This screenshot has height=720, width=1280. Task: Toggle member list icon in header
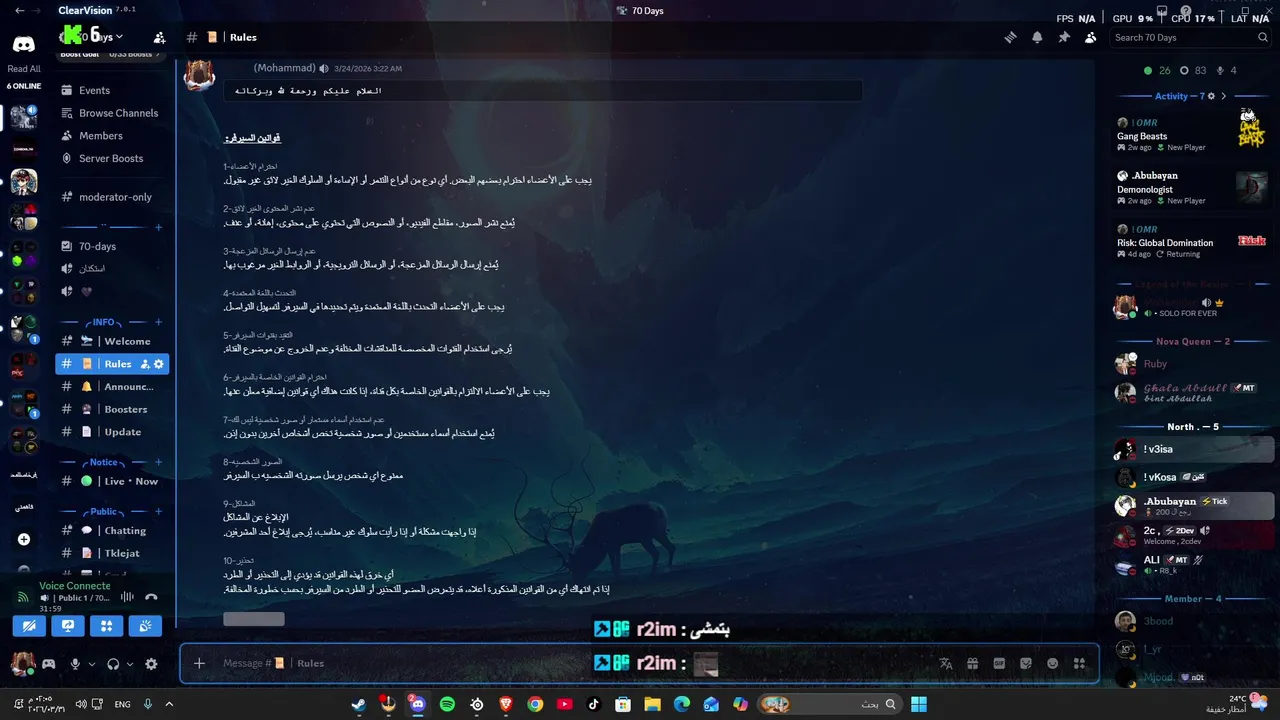tap(1090, 37)
